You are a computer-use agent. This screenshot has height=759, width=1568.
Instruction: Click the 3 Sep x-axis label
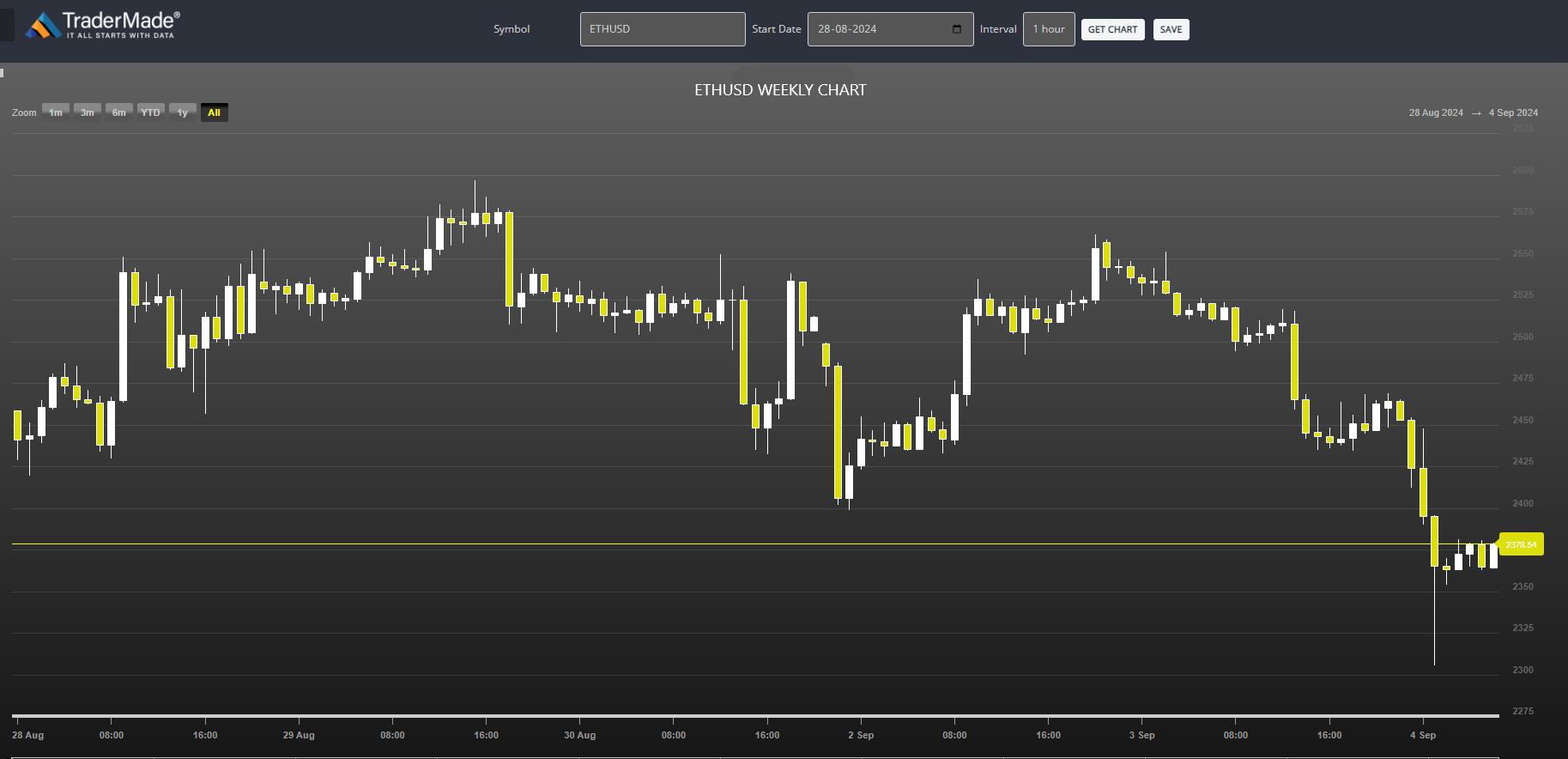point(1142,735)
